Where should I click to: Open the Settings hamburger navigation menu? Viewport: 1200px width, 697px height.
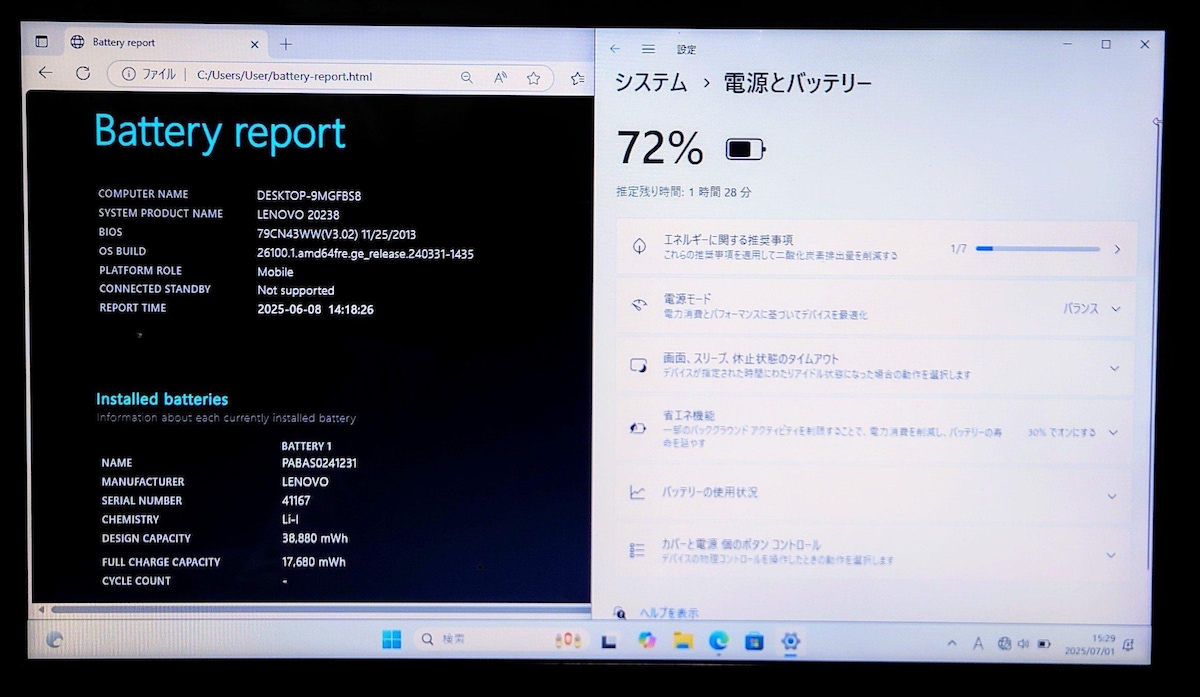point(648,48)
